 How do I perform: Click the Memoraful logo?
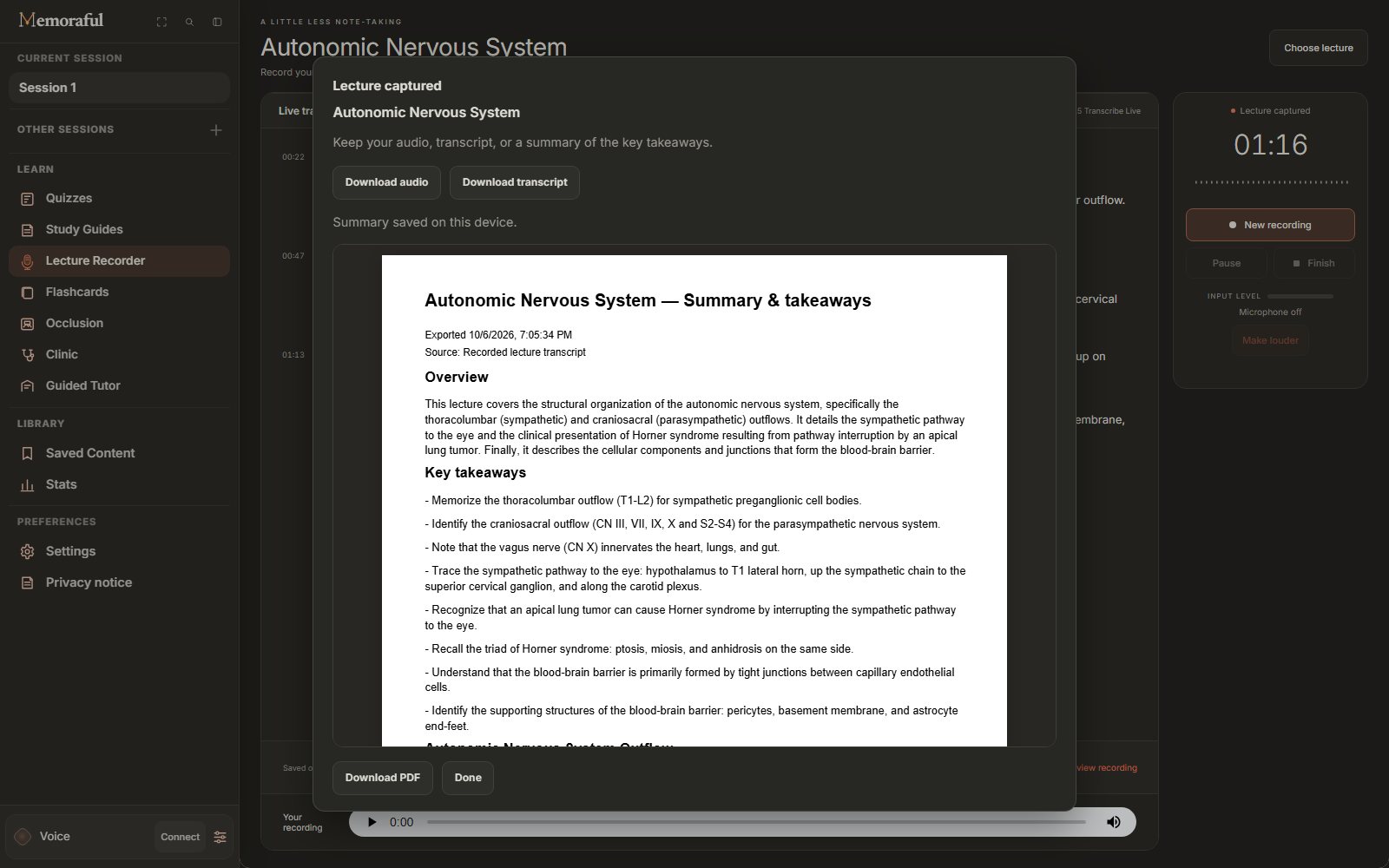[x=61, y=20]
